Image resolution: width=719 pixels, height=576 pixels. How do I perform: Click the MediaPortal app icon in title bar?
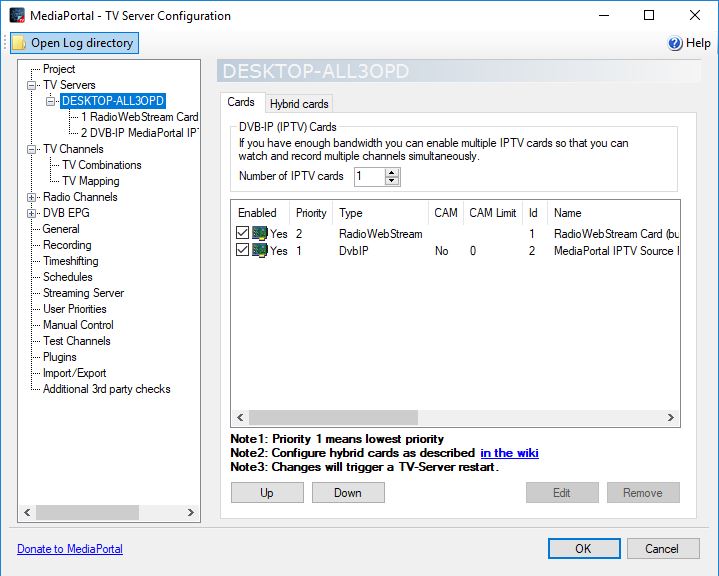[x=17, y=15]
